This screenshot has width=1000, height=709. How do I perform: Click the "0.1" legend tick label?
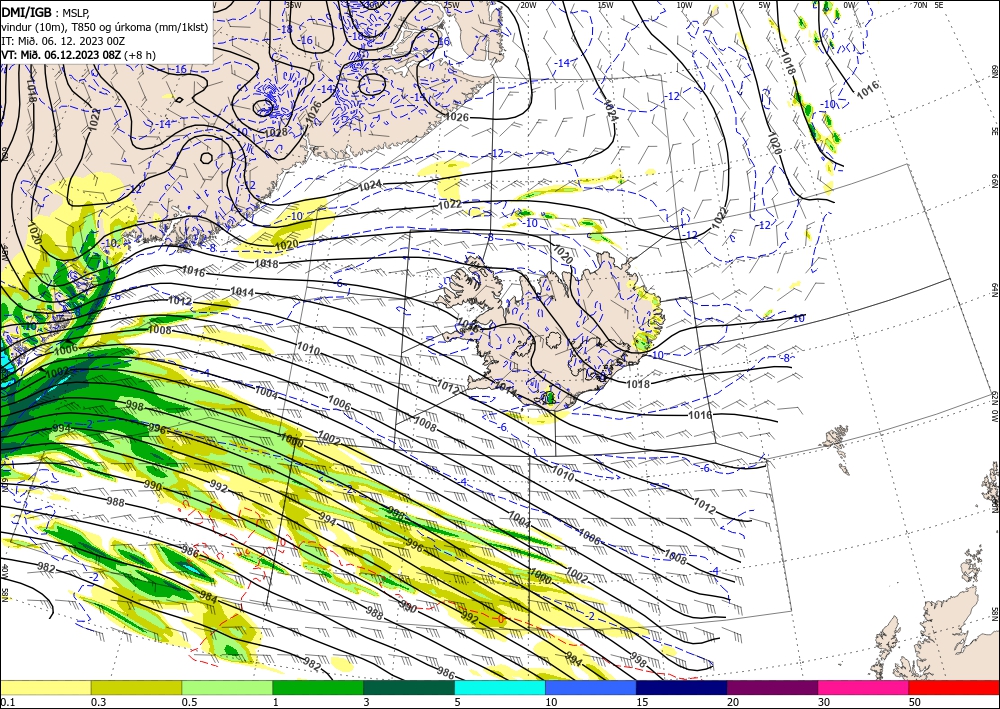pyautogui.click(x=6, y=702)
